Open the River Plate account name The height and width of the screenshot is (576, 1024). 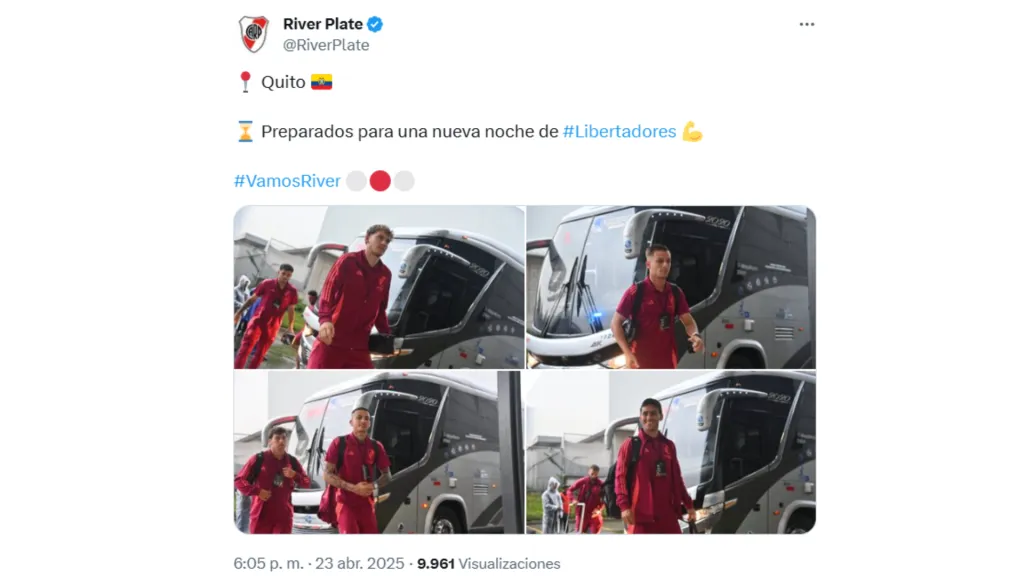pos(323,24)
